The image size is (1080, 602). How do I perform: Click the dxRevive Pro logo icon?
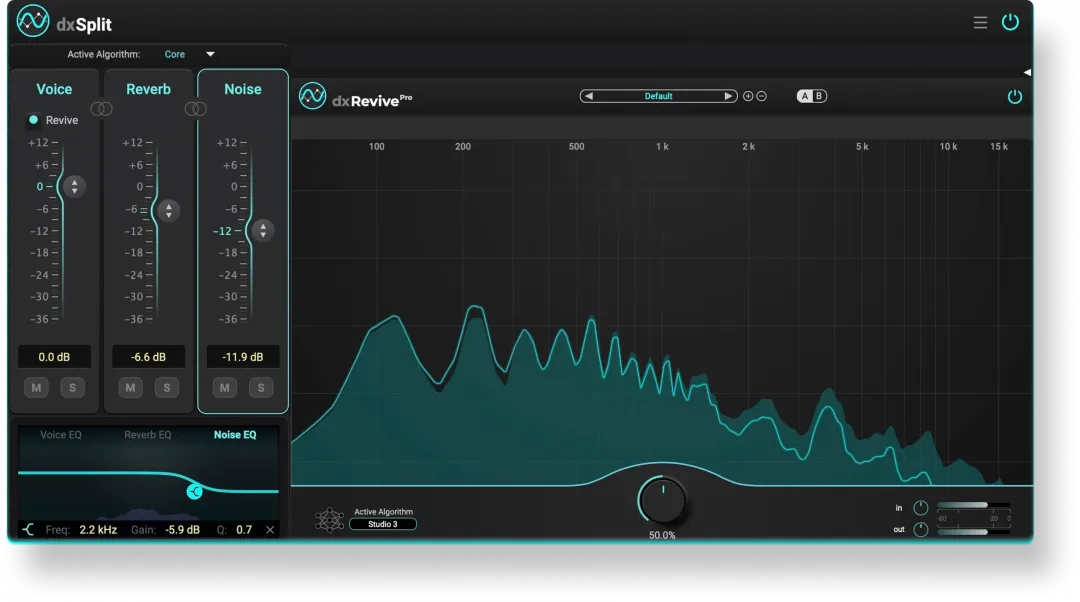pos(312,96)
